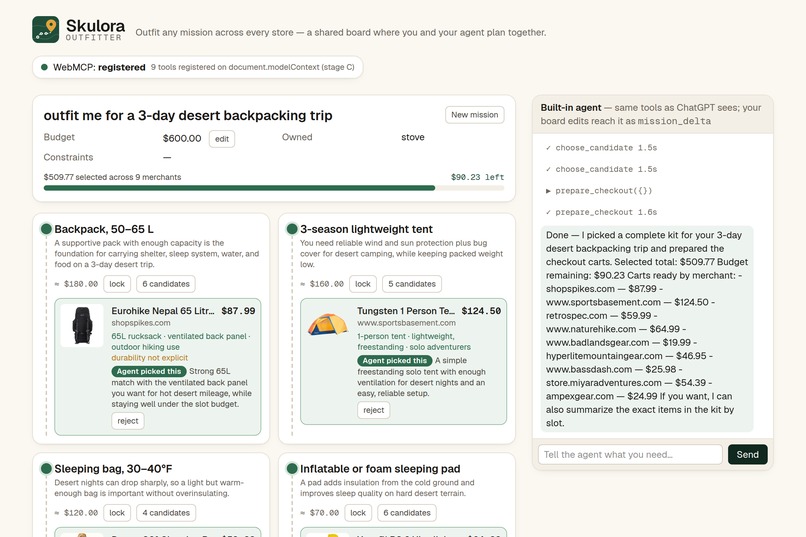806x537 pixels.
Task: Edit the $600.00 budget
Action: (222, 139)
